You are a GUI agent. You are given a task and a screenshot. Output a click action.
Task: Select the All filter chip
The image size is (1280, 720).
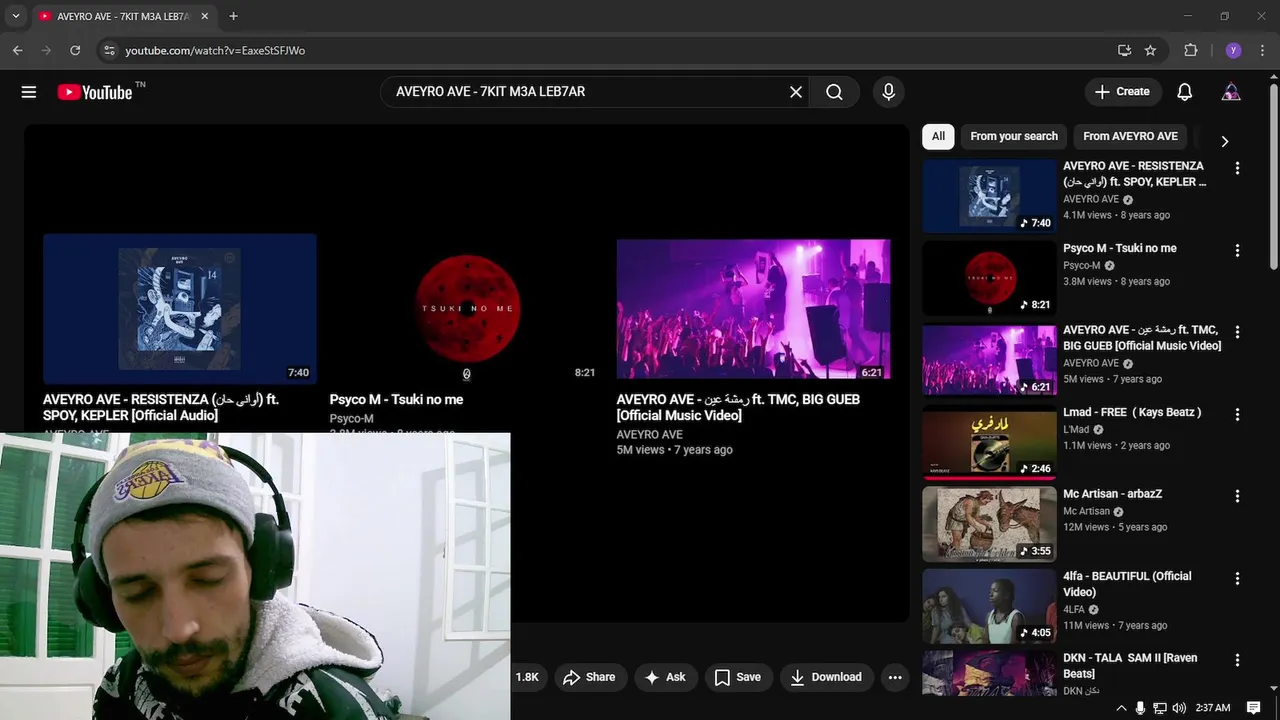(938, 136)
